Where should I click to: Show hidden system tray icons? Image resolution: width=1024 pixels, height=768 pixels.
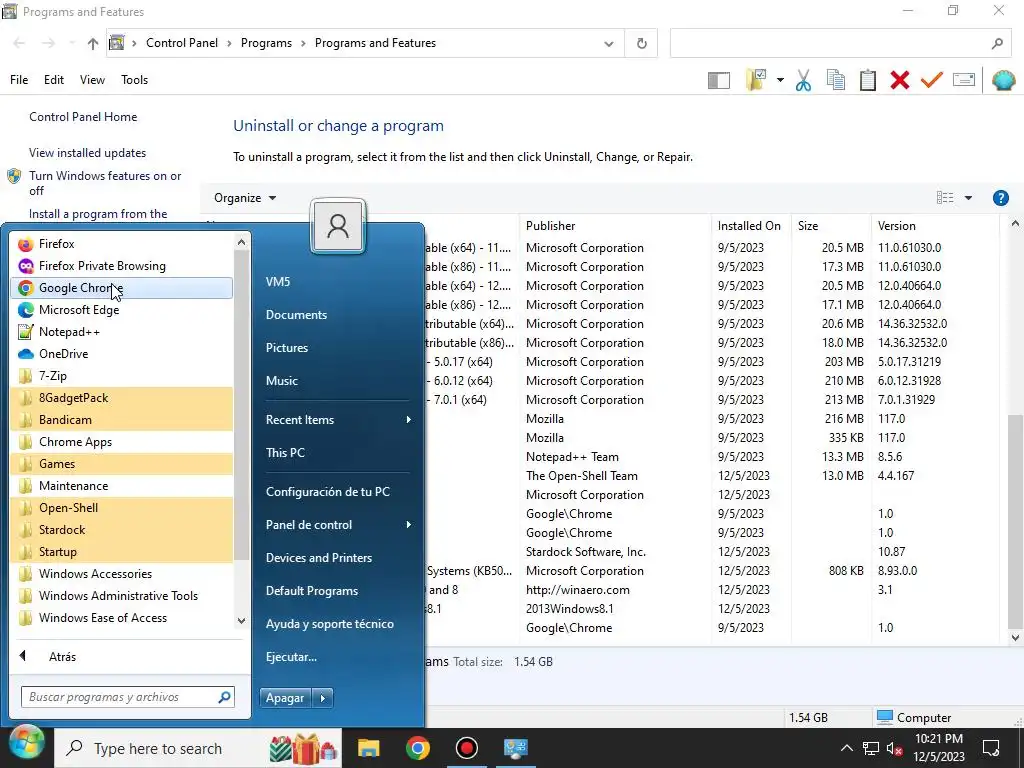(846, 748)
